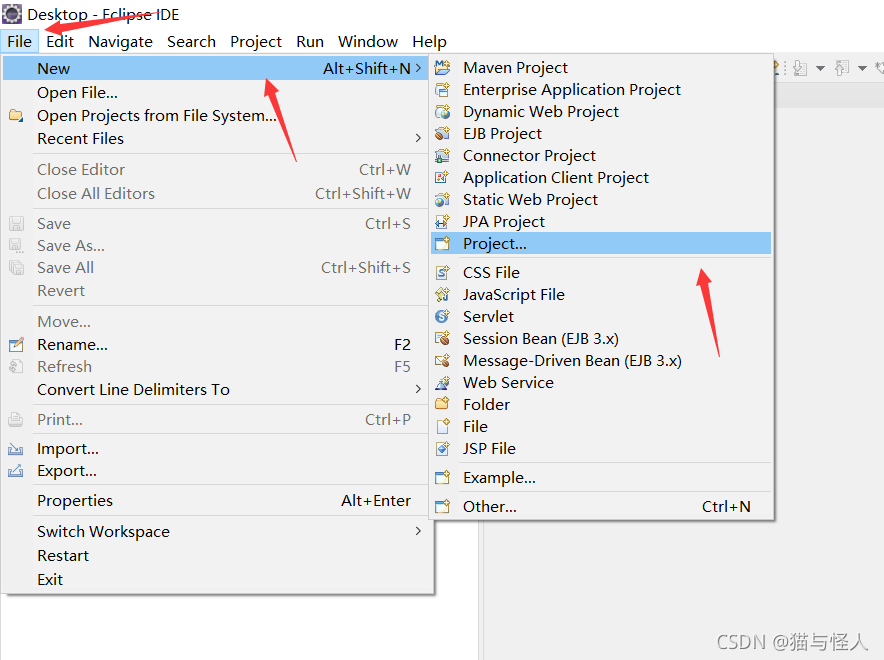Screen dimensions: 884x660
Task: Click the Message-Driven Bean icon
Action: tap(443, 361)
